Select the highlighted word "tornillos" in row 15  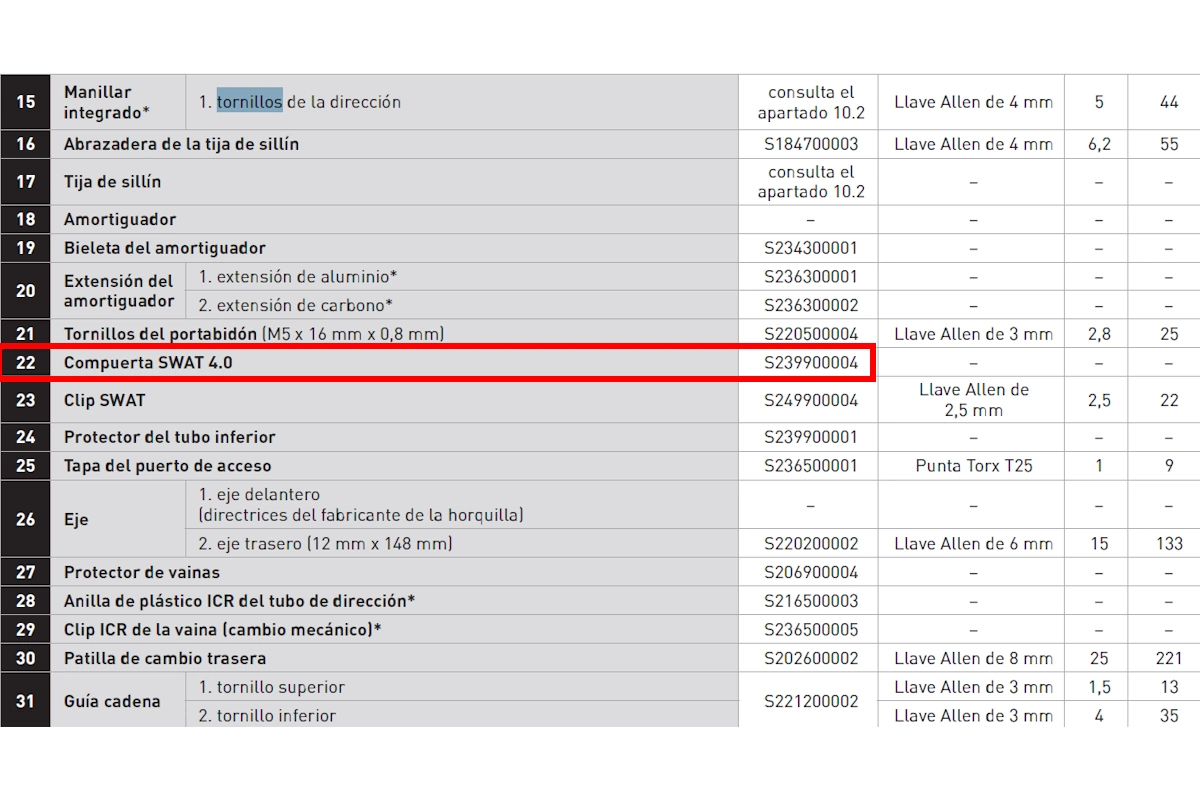pyautogui.click(x=250, y=102)
